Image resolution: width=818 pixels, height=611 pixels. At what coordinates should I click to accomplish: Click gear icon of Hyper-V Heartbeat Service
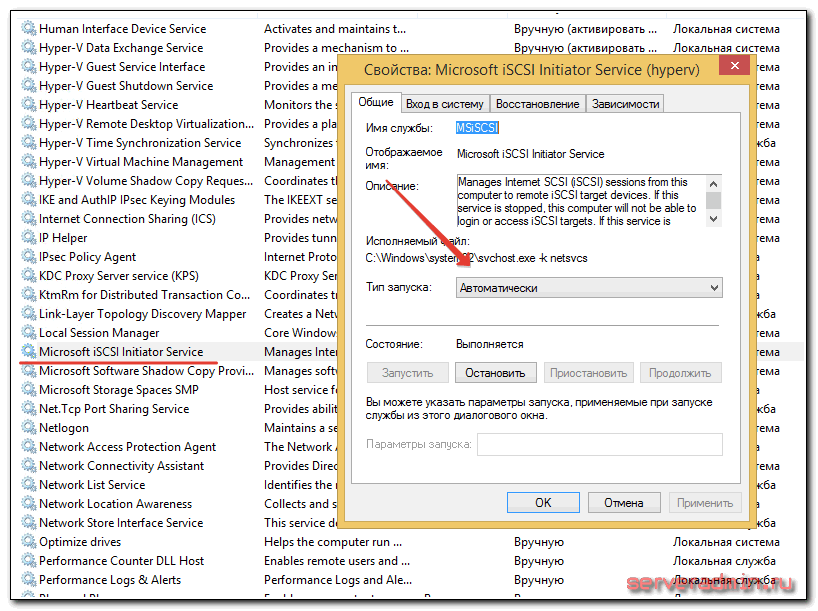28,104
